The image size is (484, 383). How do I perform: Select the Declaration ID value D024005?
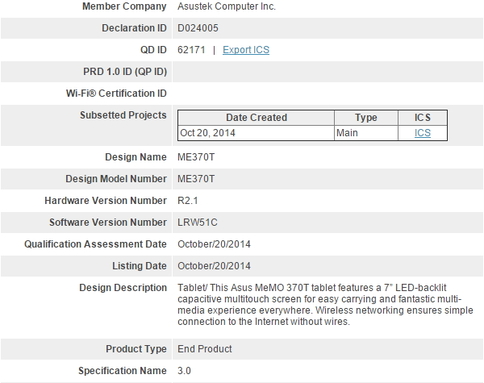click(198, 28)
